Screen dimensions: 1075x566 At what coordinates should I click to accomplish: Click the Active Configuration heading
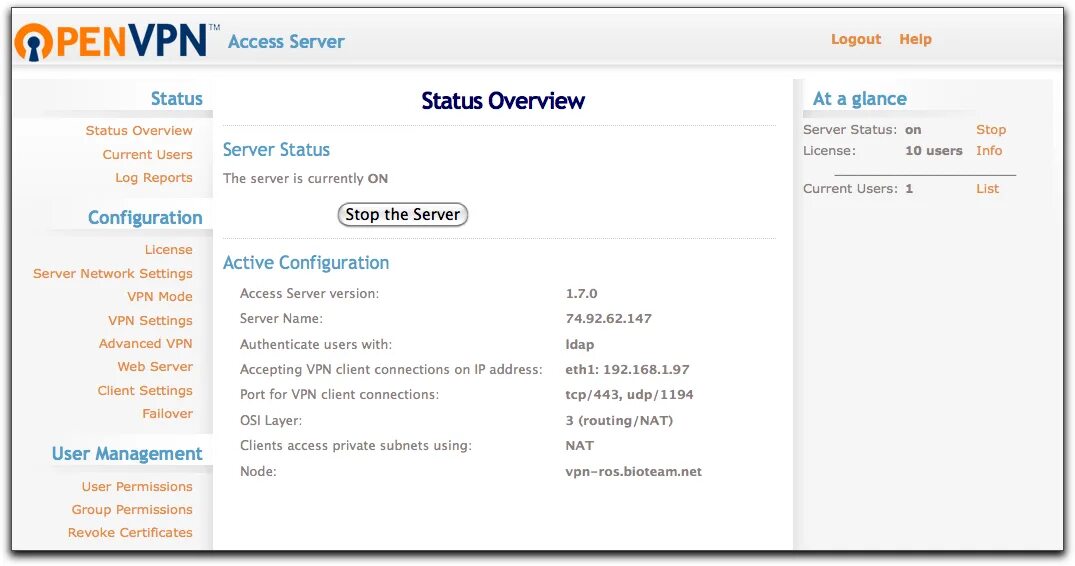[x=306, y=262]
